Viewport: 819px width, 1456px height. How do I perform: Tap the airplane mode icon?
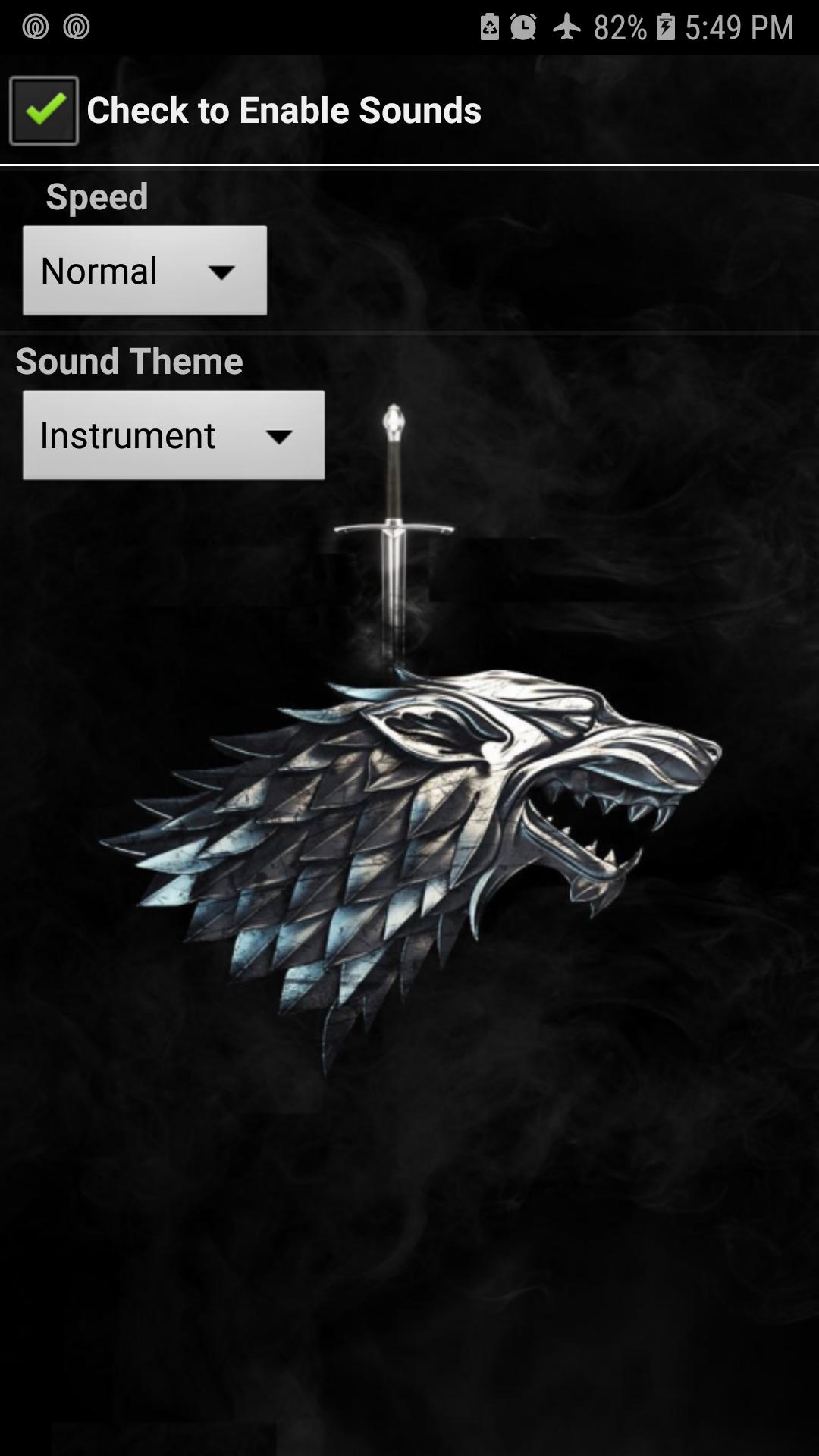point(566,27)
